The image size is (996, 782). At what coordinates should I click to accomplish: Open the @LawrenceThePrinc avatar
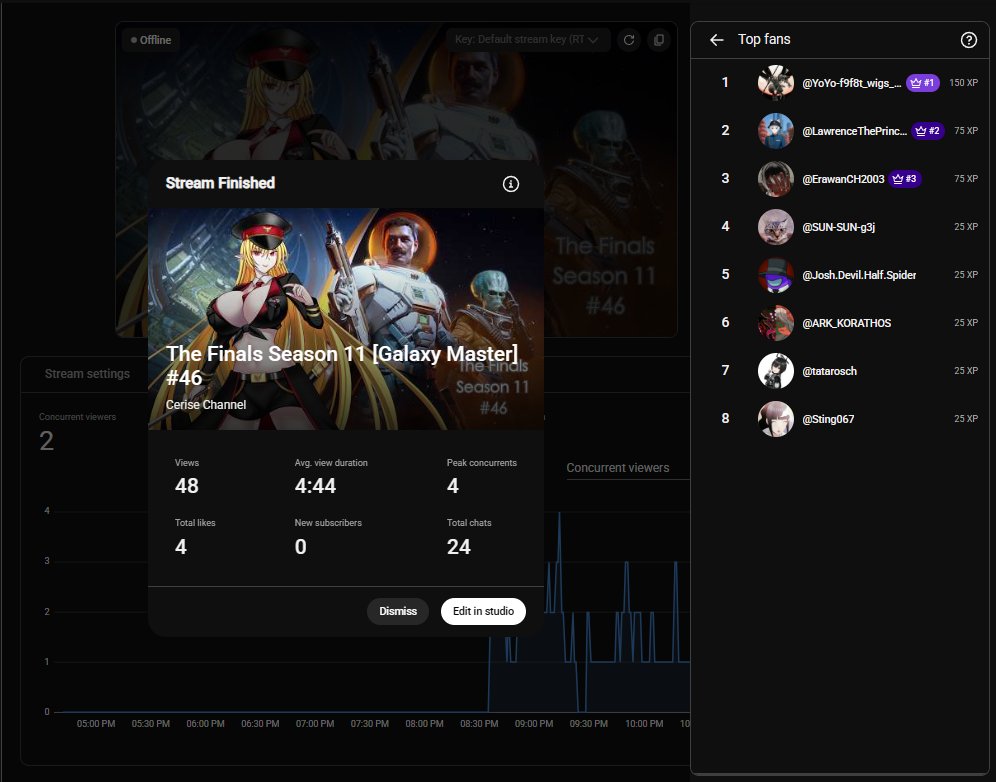776,131
